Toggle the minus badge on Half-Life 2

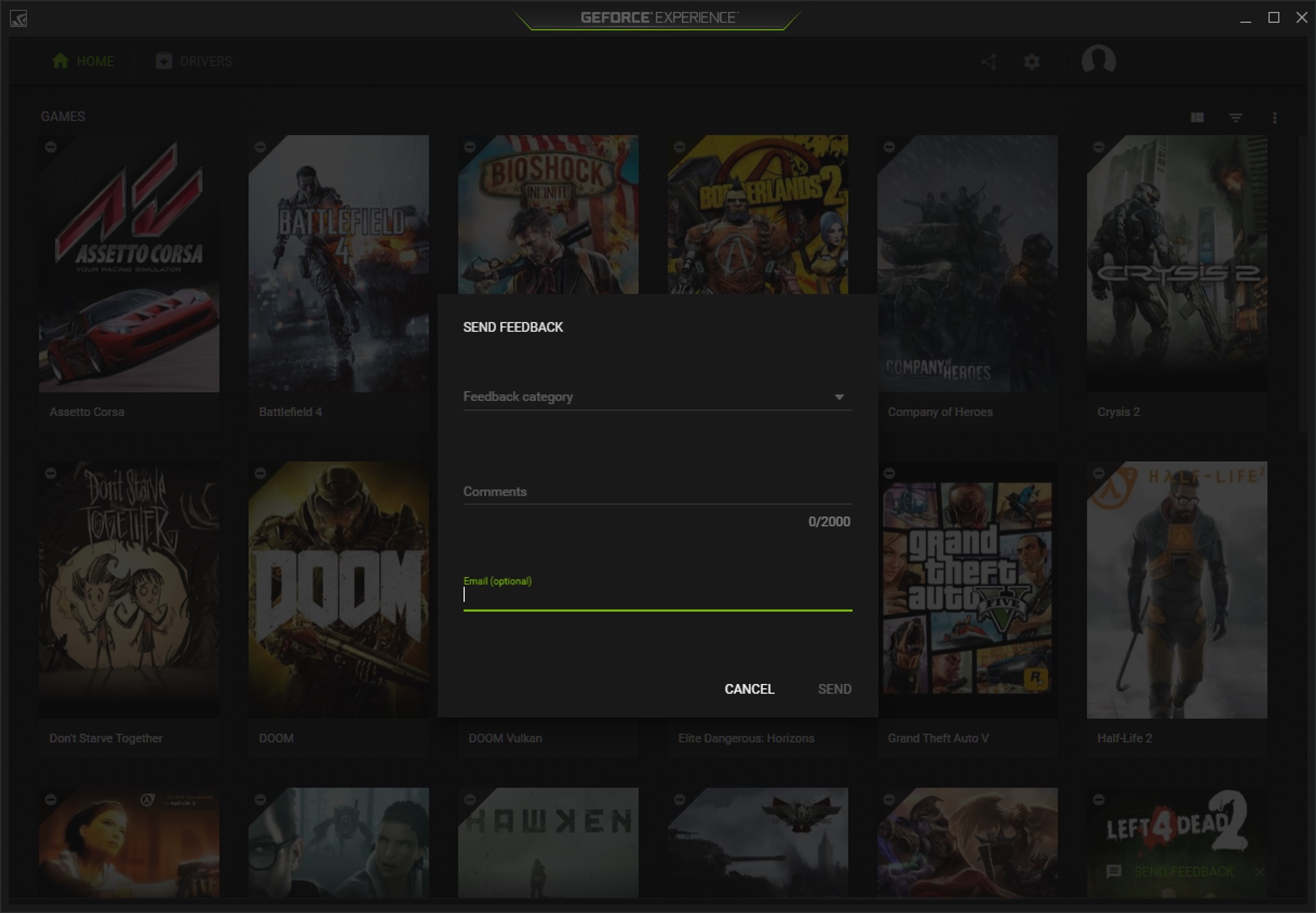click(x=1099, y=473)
